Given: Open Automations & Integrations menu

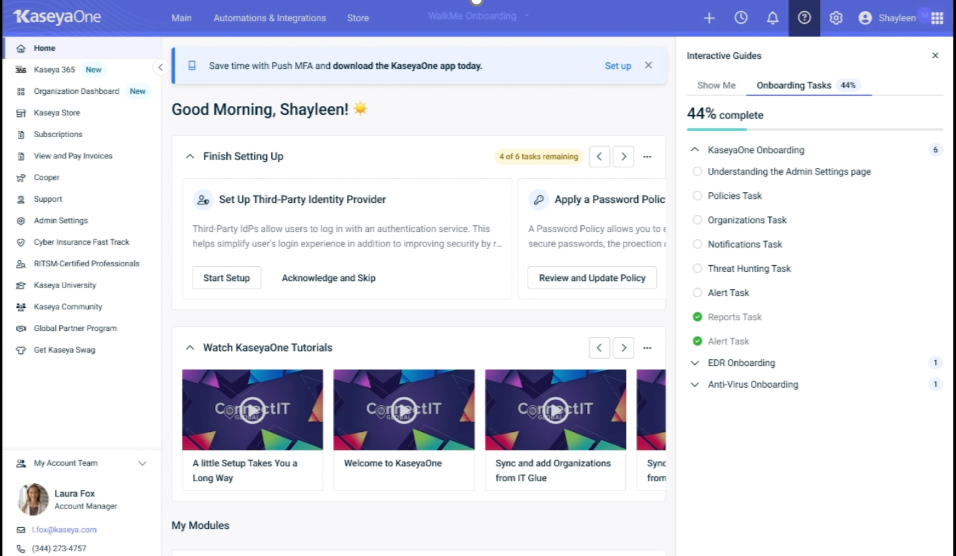Looking at the screenshot, I should click(269, 18).
